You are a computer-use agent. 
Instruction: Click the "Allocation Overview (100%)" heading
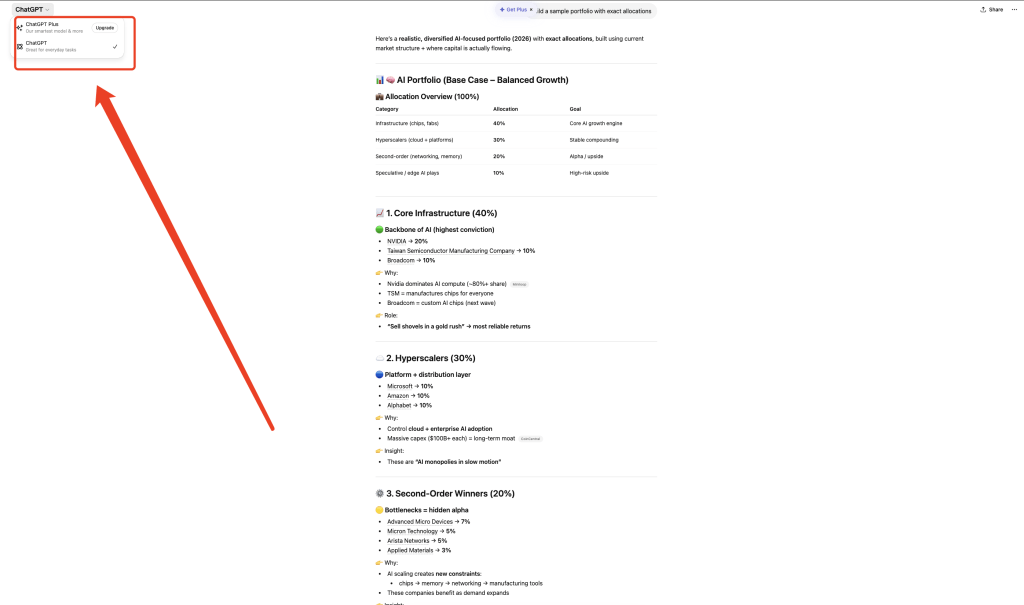point(427,97)
